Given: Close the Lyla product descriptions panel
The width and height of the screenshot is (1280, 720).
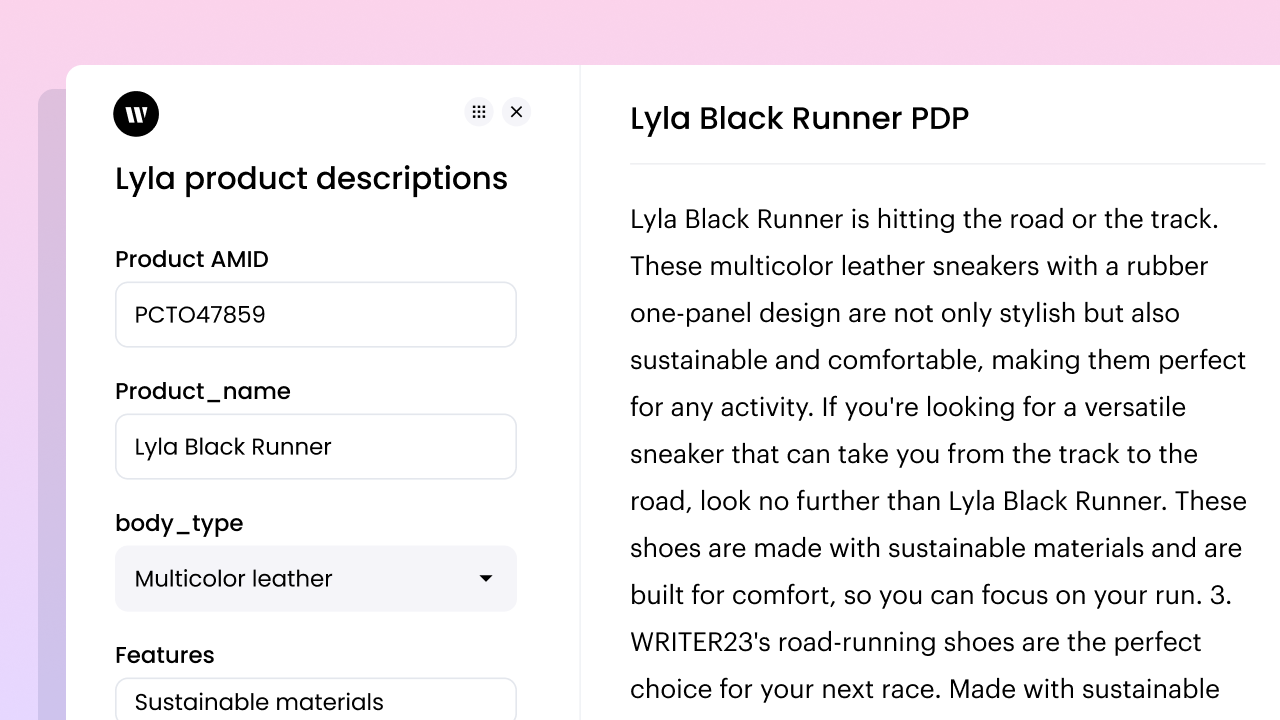Looking at the screenshot, I should (516, 112).
